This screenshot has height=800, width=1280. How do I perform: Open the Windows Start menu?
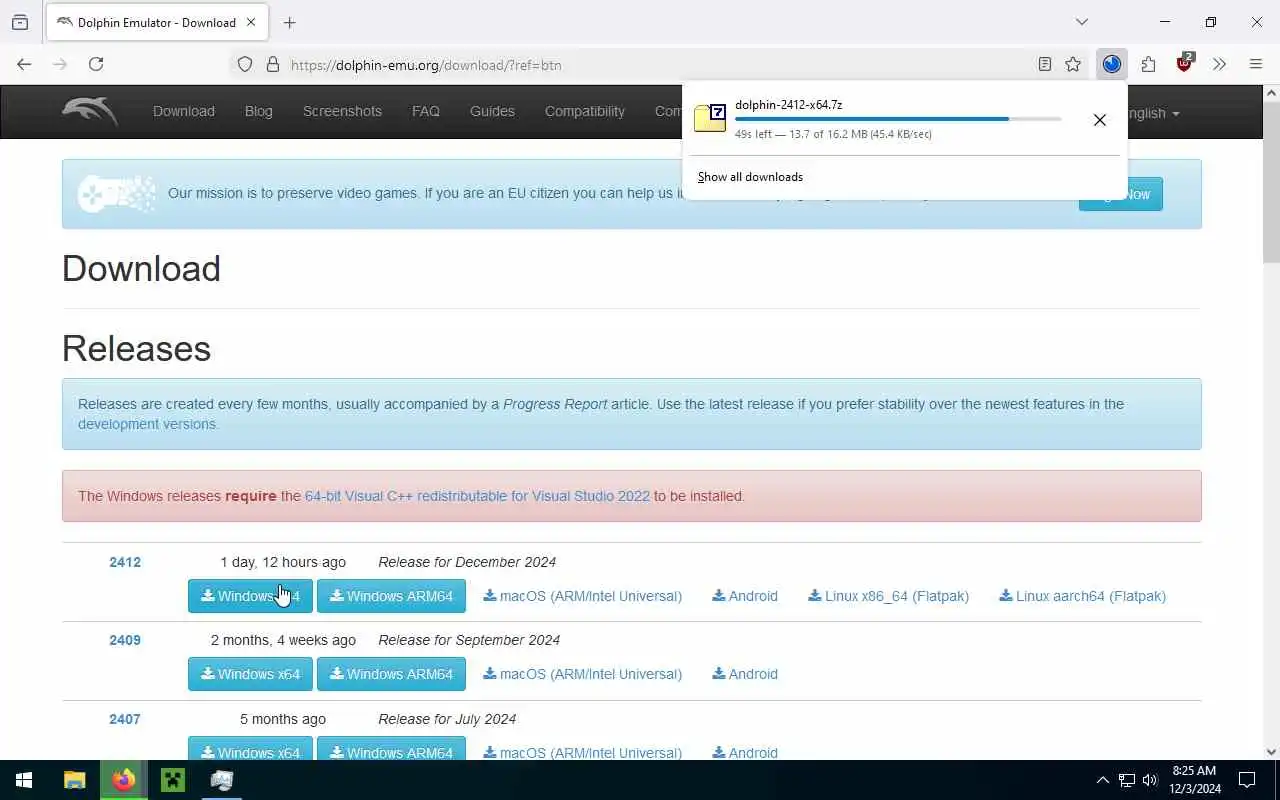(24, 780)
